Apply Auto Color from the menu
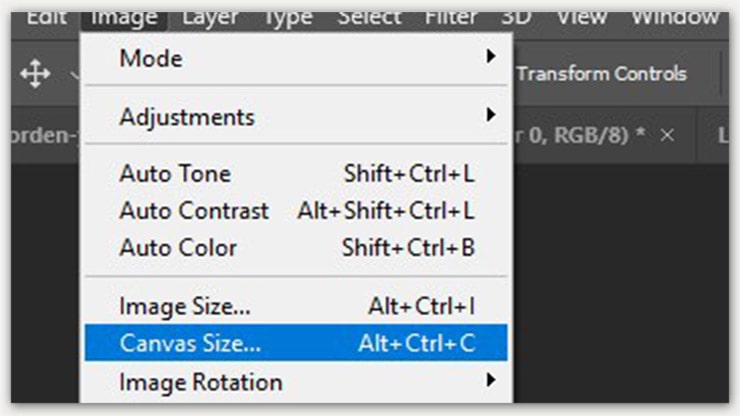This screenshot has width=740, height=416. pos(178,247)
